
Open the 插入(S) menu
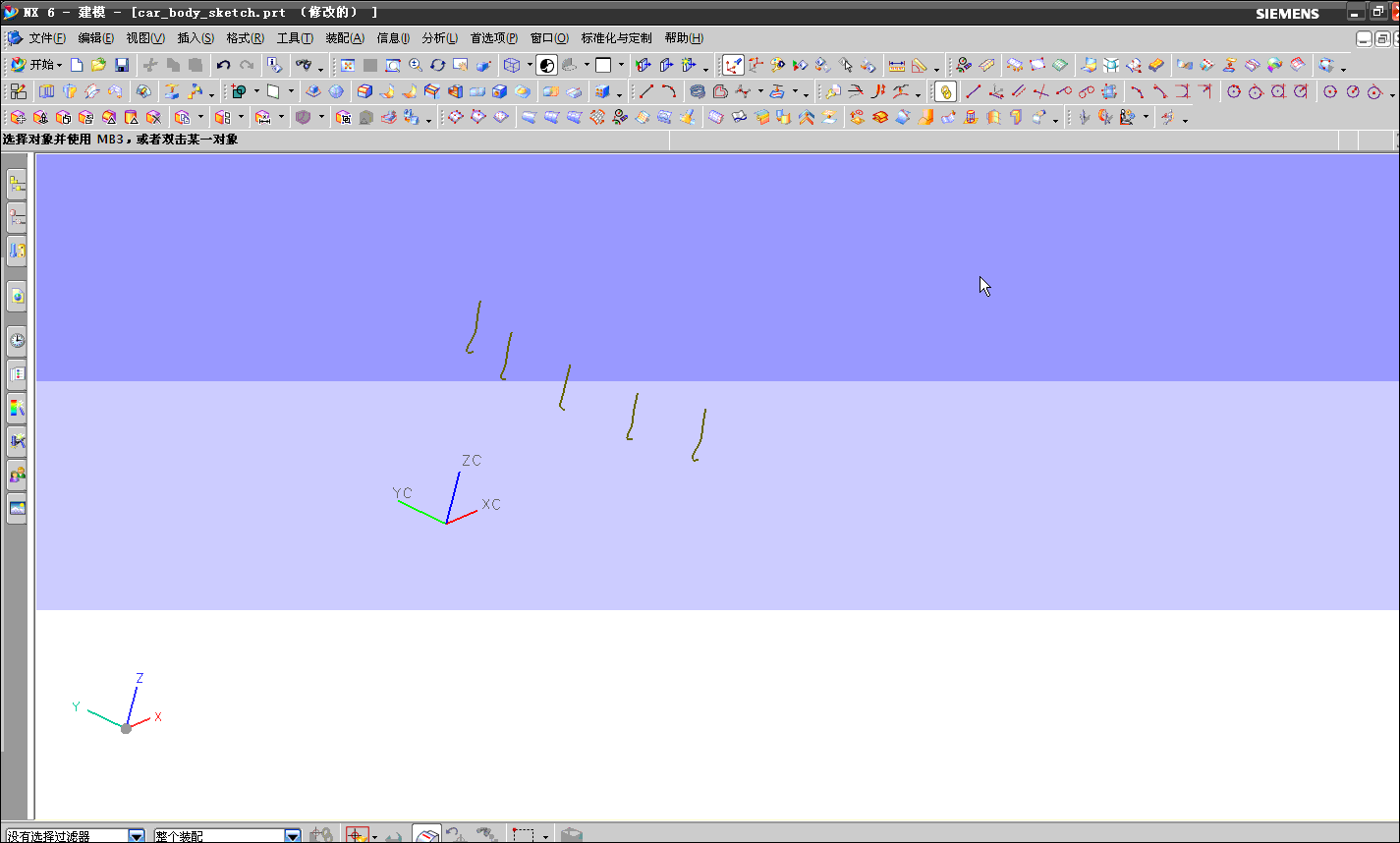196,38
